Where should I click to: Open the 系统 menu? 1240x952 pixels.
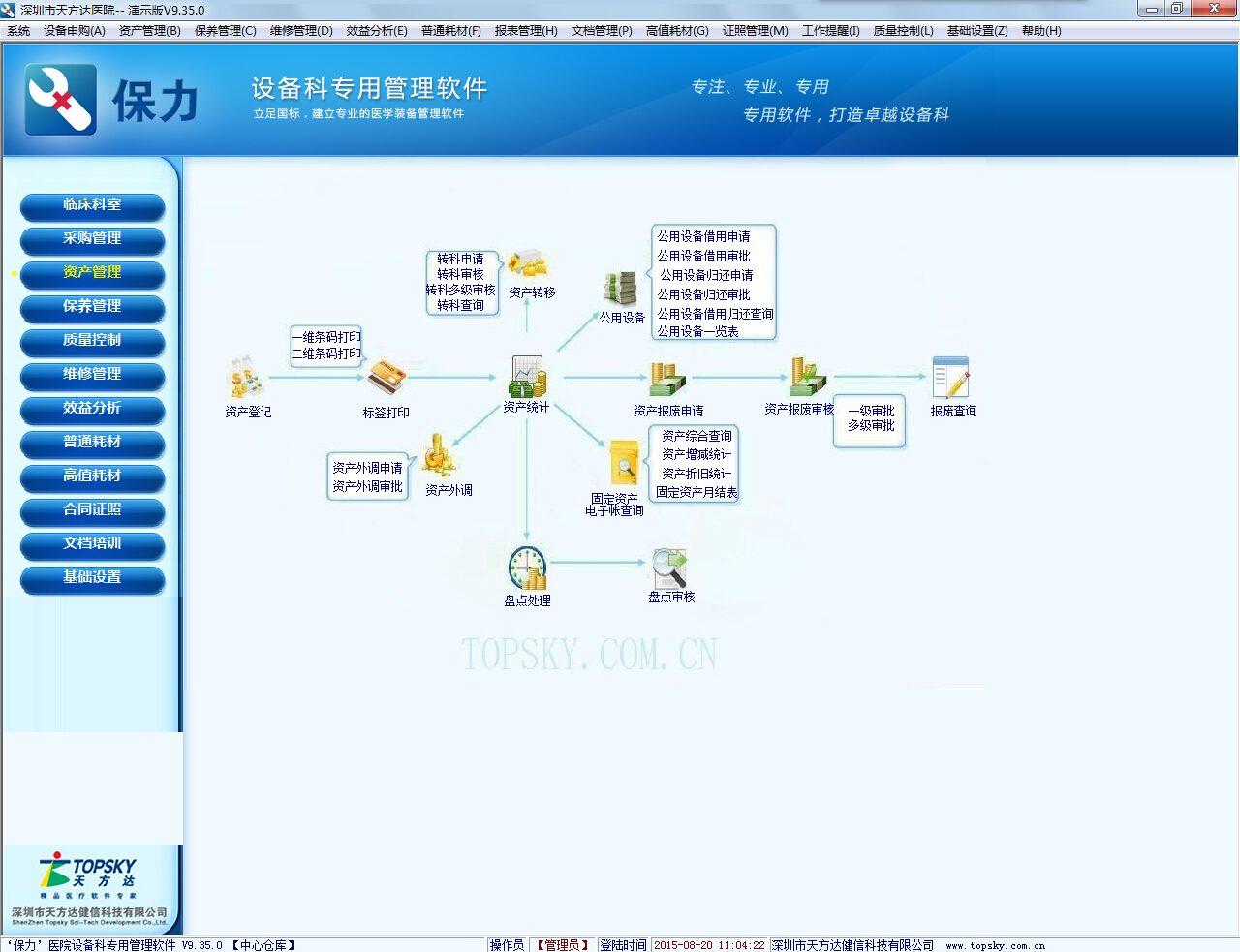coord(18,31)
